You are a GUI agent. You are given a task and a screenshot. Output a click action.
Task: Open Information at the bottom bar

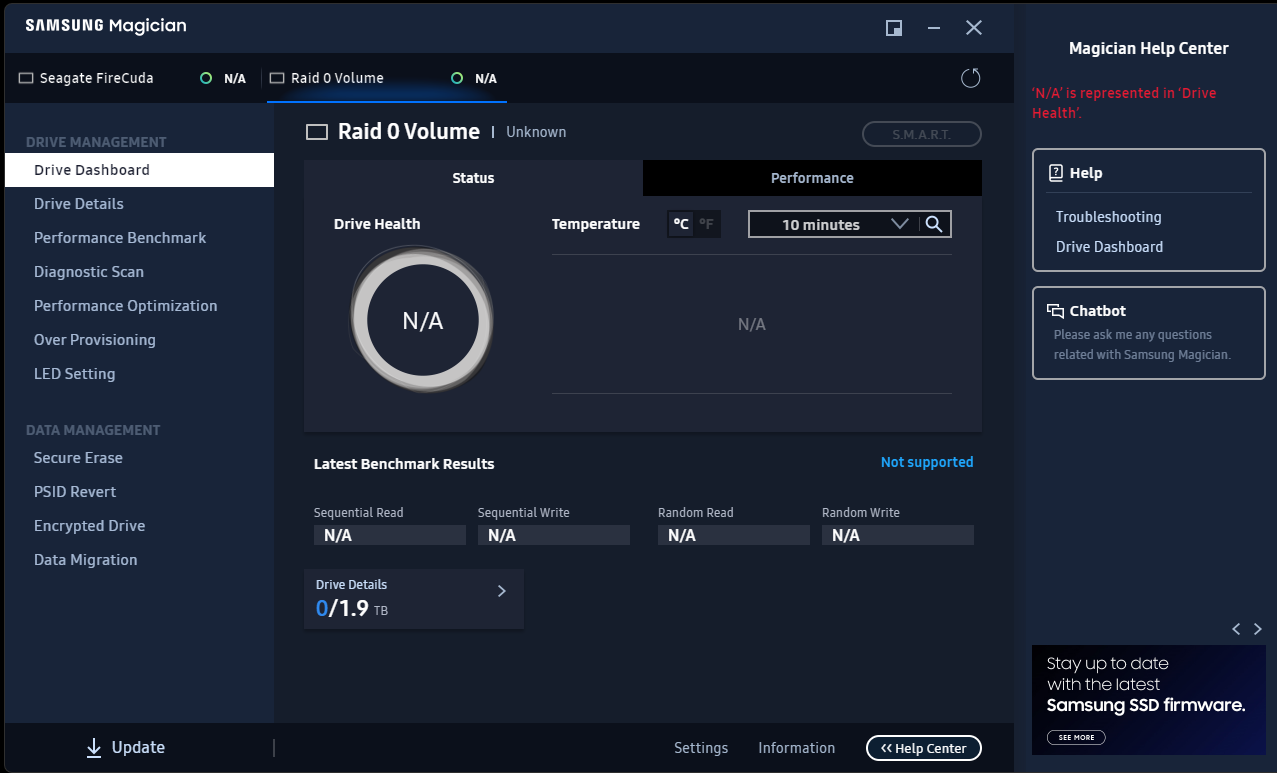(797, 748)
